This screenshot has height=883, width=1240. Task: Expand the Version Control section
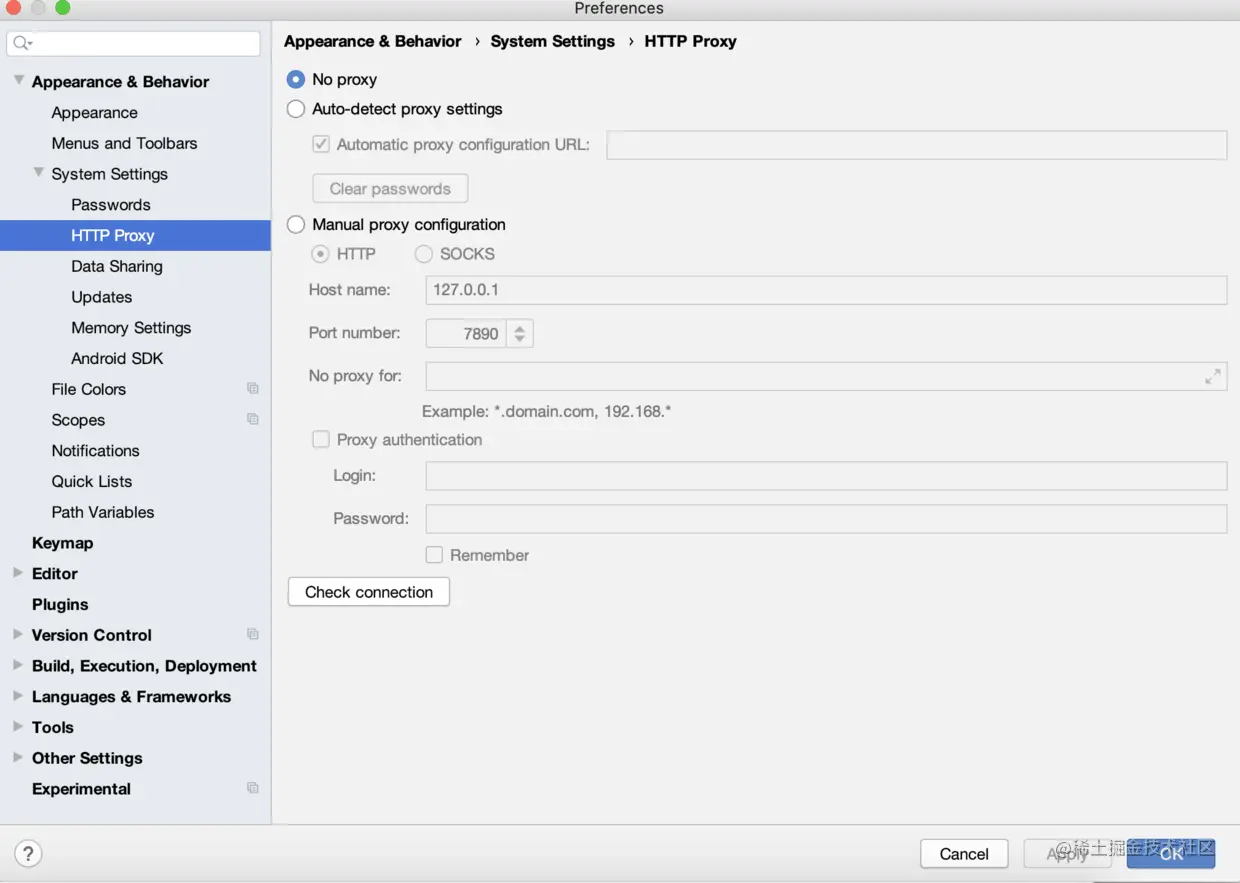[18, 635]
